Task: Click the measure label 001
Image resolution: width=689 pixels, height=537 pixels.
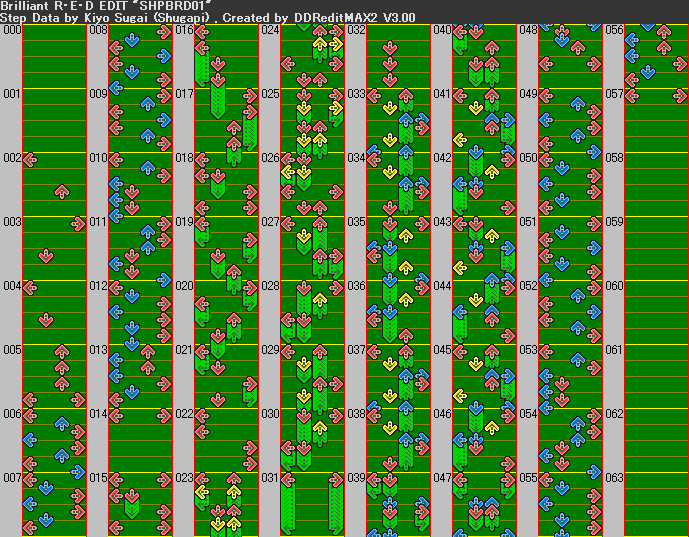Action: tap(12, 94)
